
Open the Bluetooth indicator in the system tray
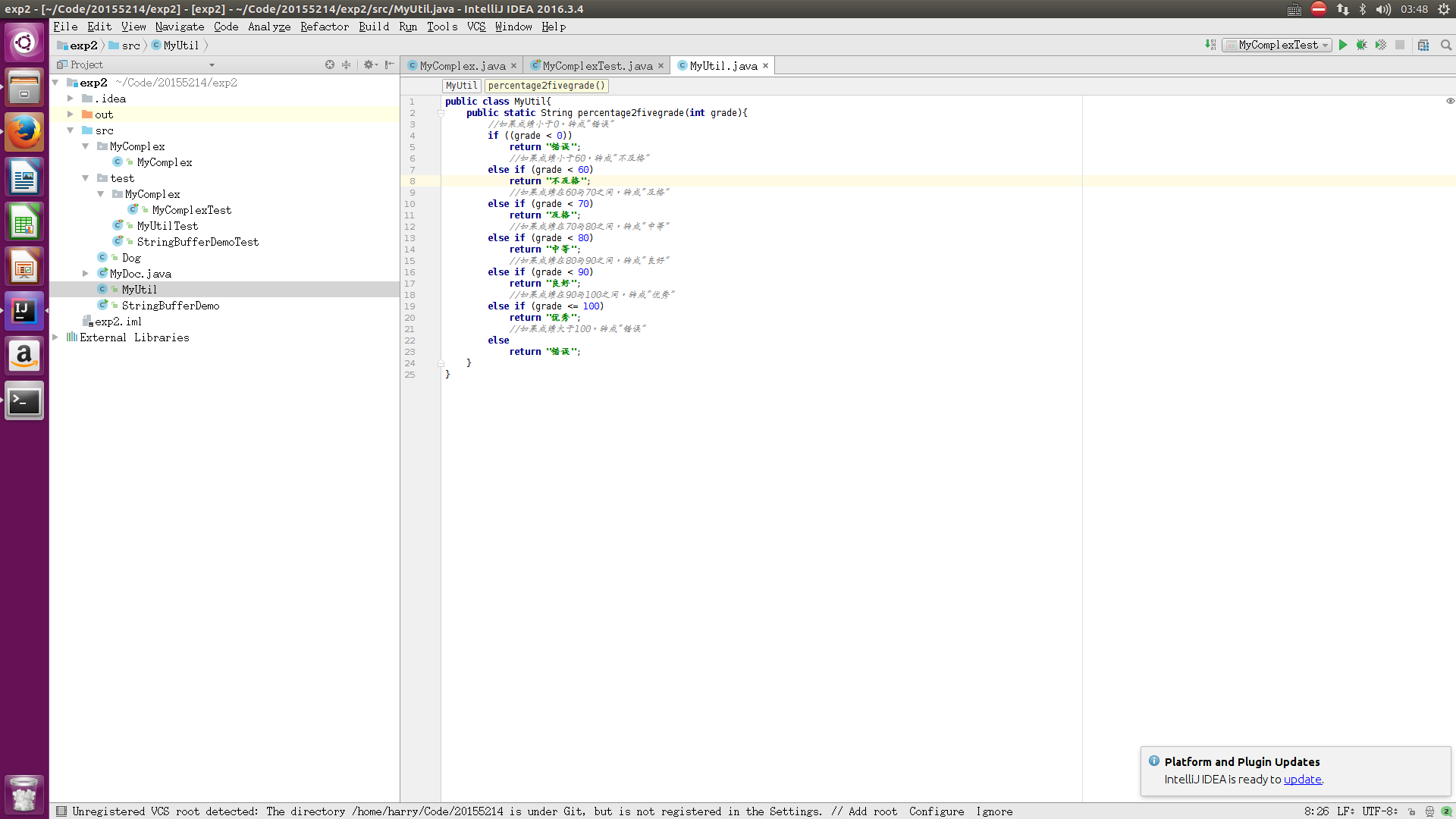[1363, 9]
